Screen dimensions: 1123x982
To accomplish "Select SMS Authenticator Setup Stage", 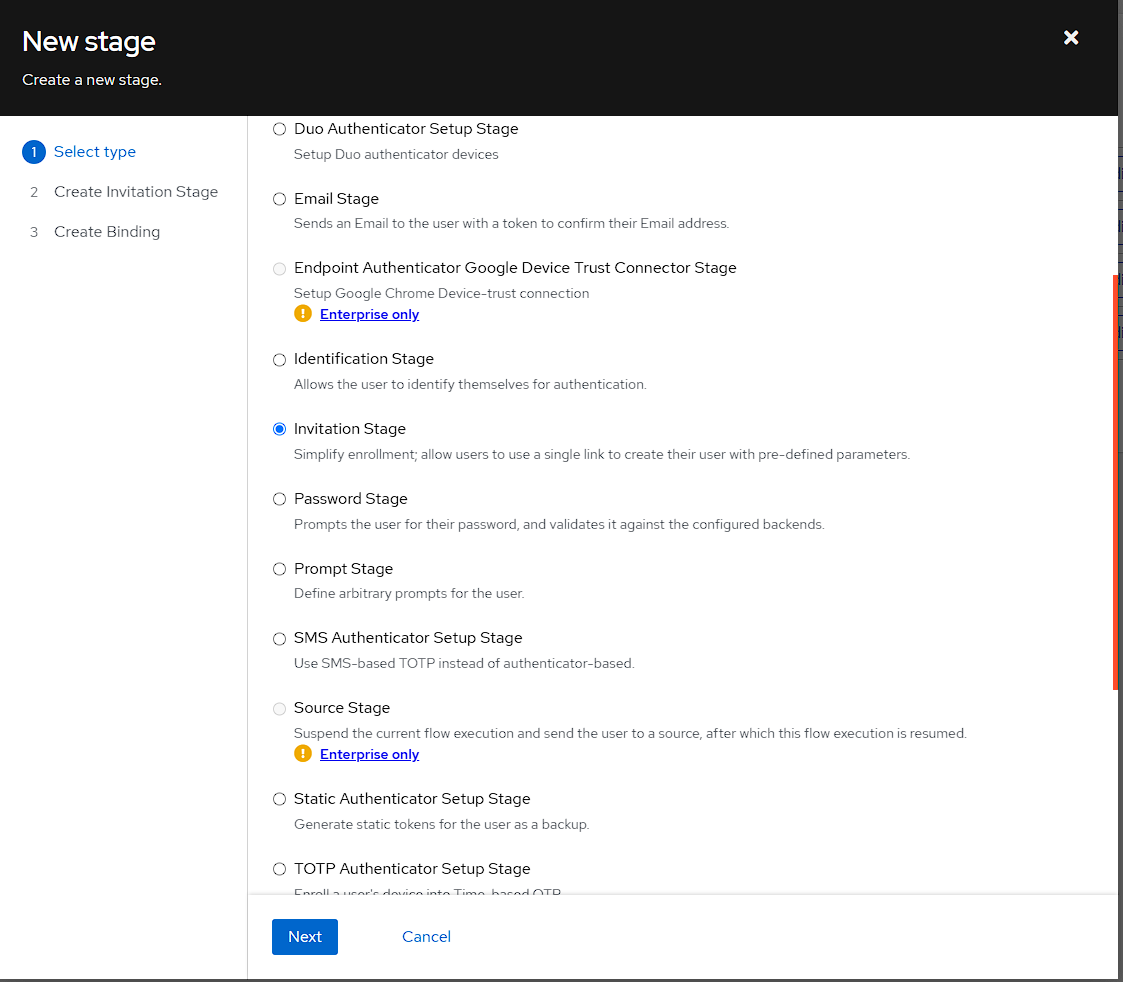I will 280,638.
